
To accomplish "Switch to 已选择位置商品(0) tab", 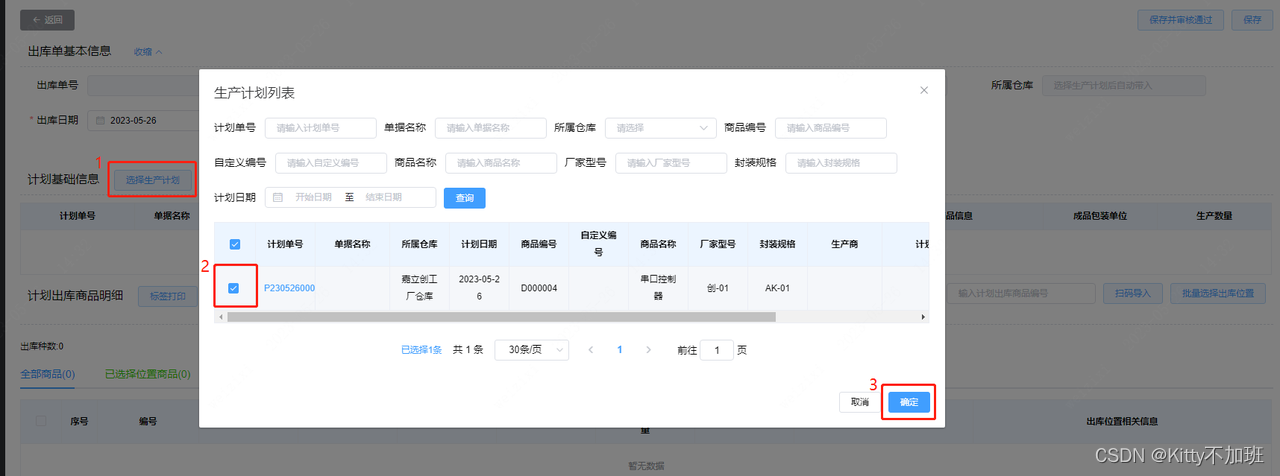I will pos(148,374).
